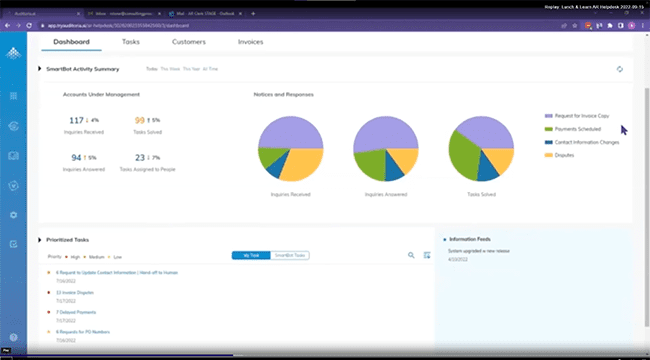Collapse the Prioritized Tasks section
This screenshot has width=650, height=360.
39,240
